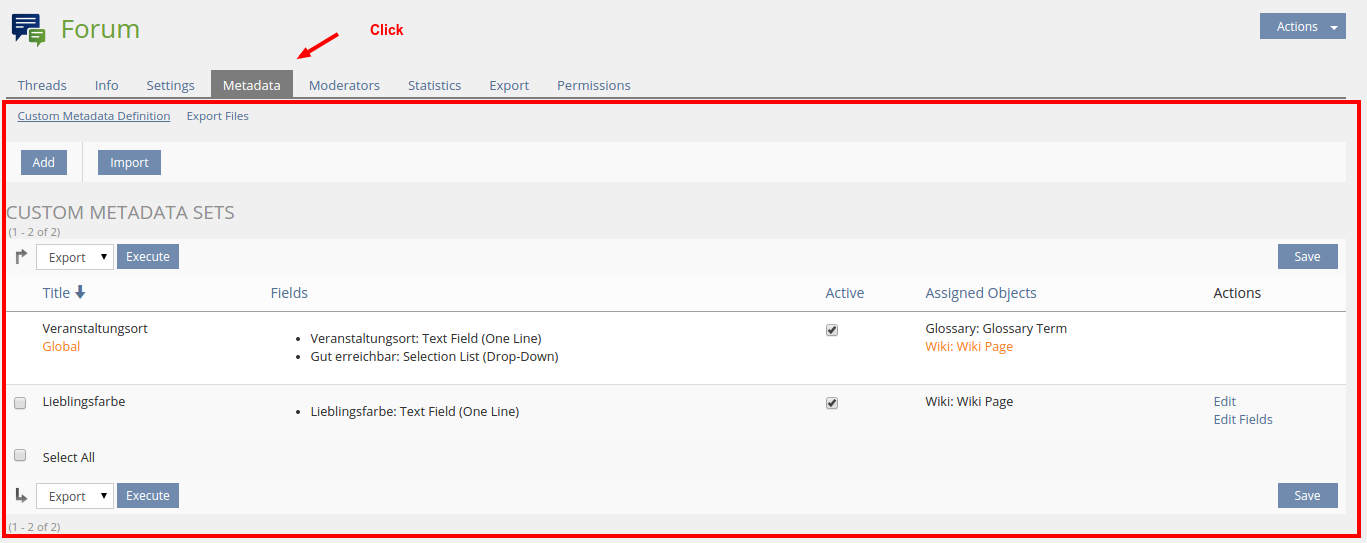Click the top multi-action arrow icon
Screen dimensions: 1367x543
tap(21, 257)
